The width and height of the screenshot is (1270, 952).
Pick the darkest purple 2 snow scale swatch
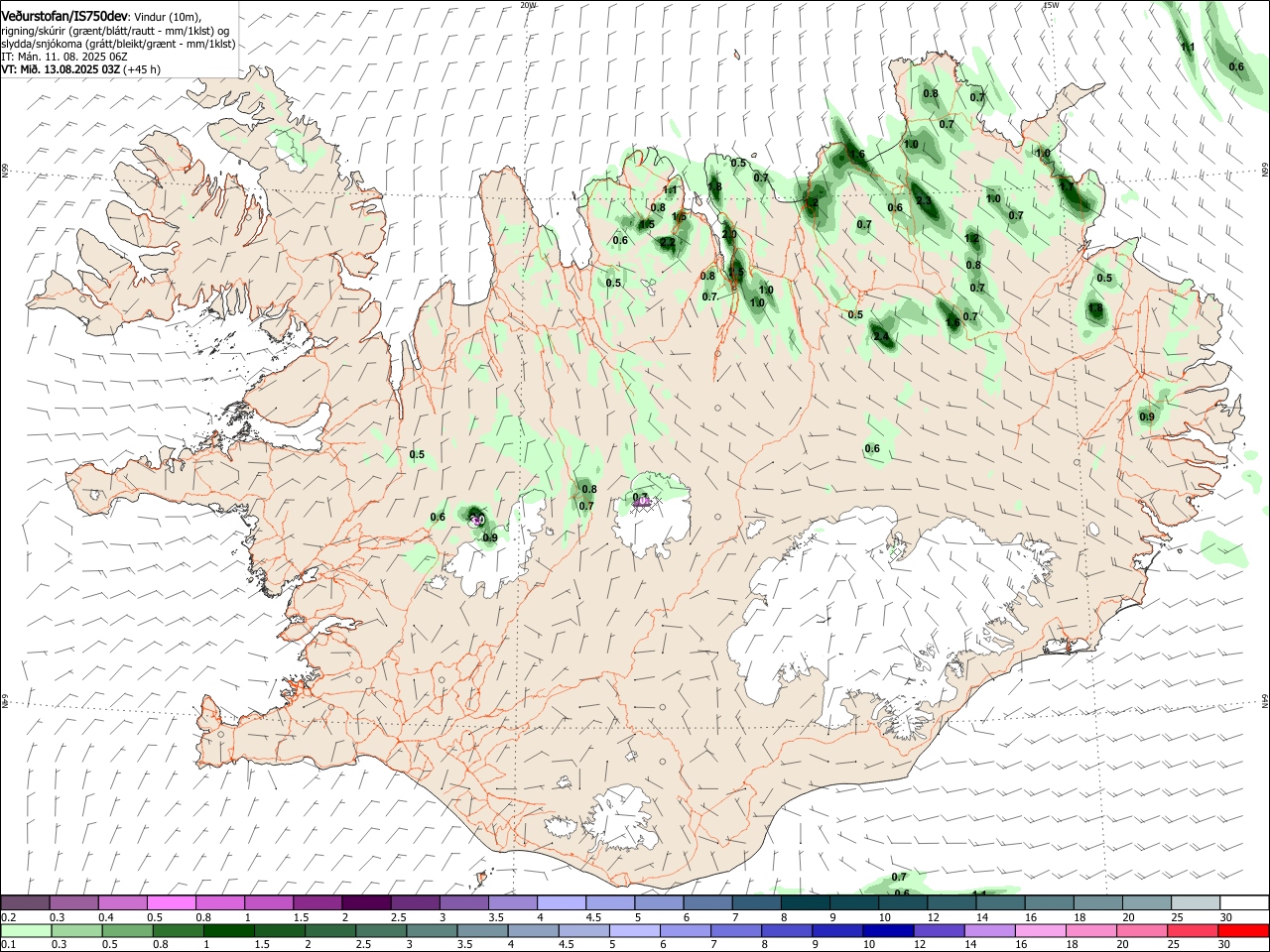point(366,903)
